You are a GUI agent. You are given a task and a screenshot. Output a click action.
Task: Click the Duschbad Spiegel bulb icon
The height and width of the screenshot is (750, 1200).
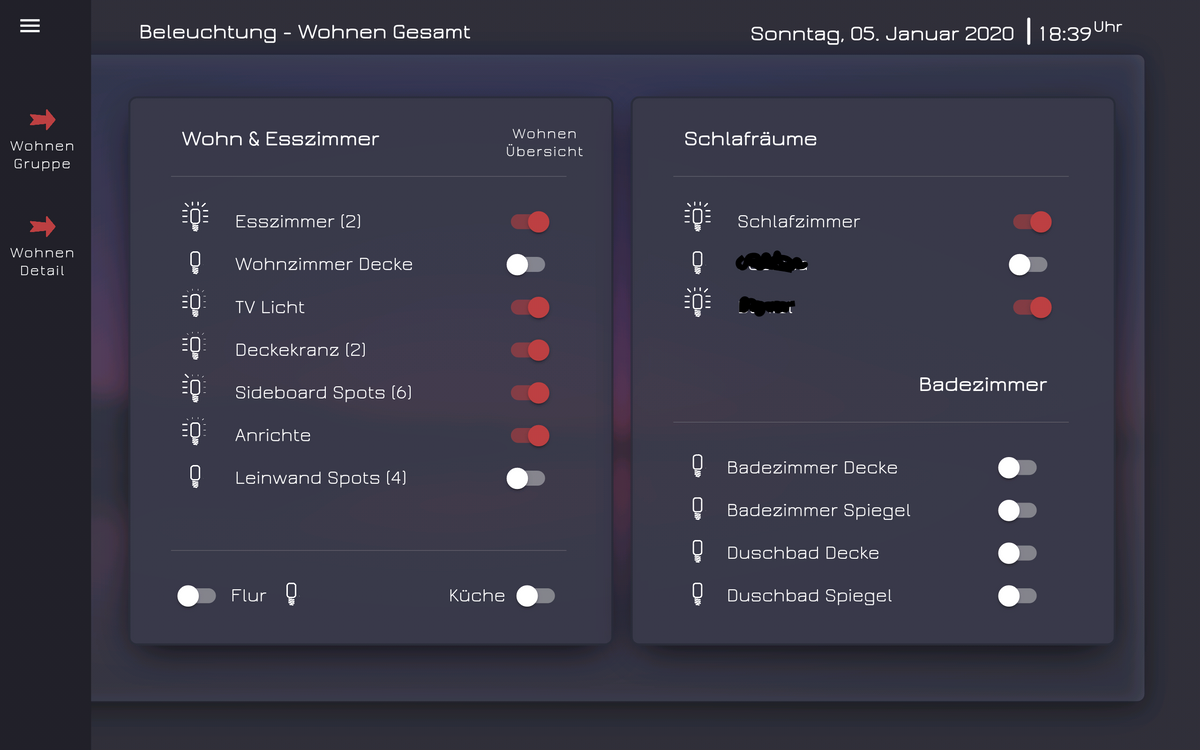tap(697, 595)
